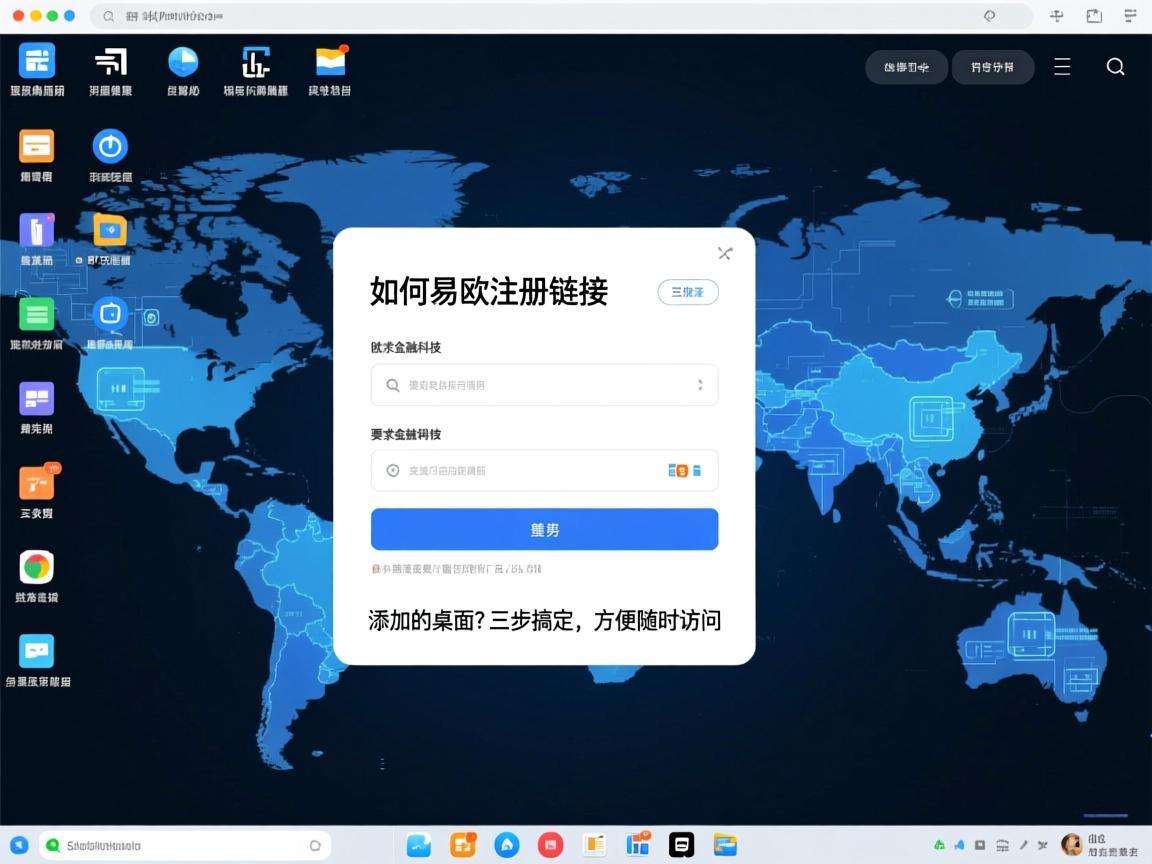Open the yellow-blue mail icon with red badge
Screen dimensions: 1152x864
click(331, 61)
